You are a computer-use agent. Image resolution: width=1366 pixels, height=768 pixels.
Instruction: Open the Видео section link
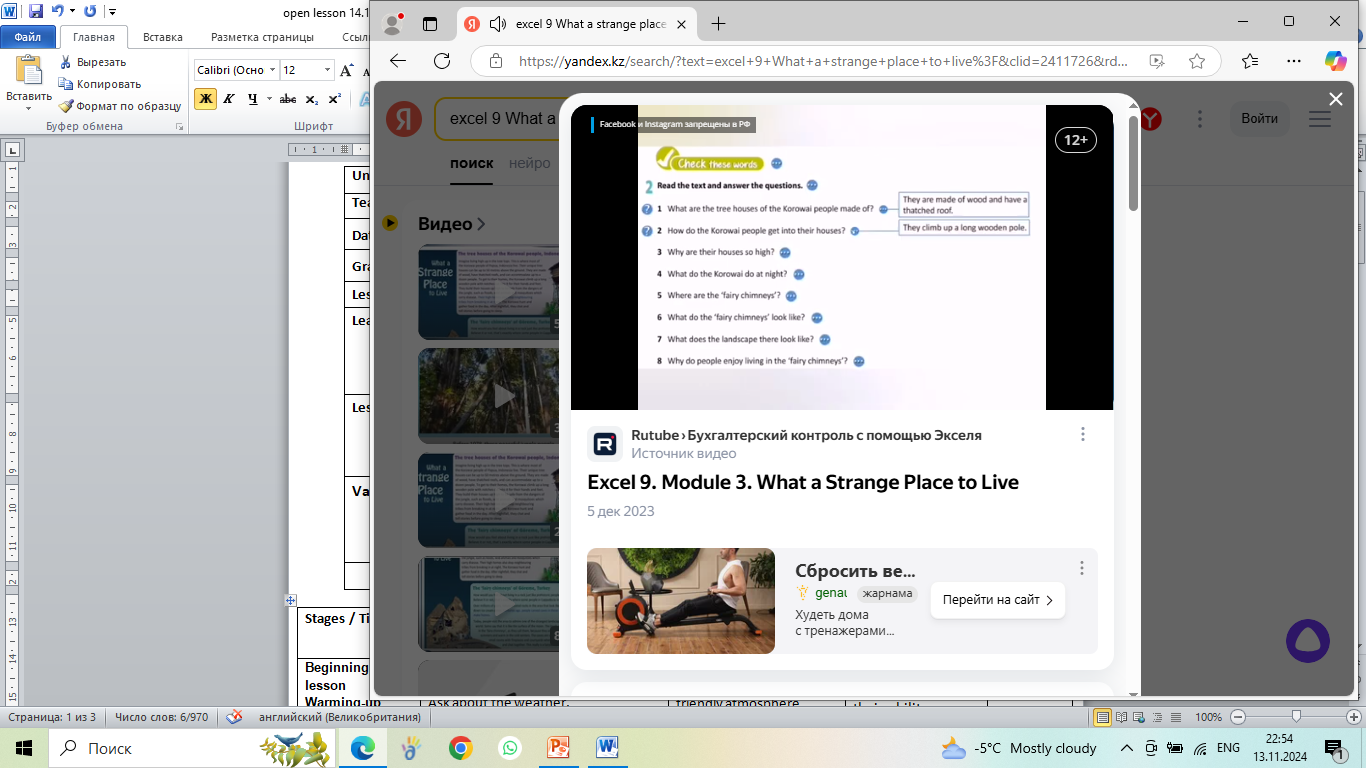[452, 224]
